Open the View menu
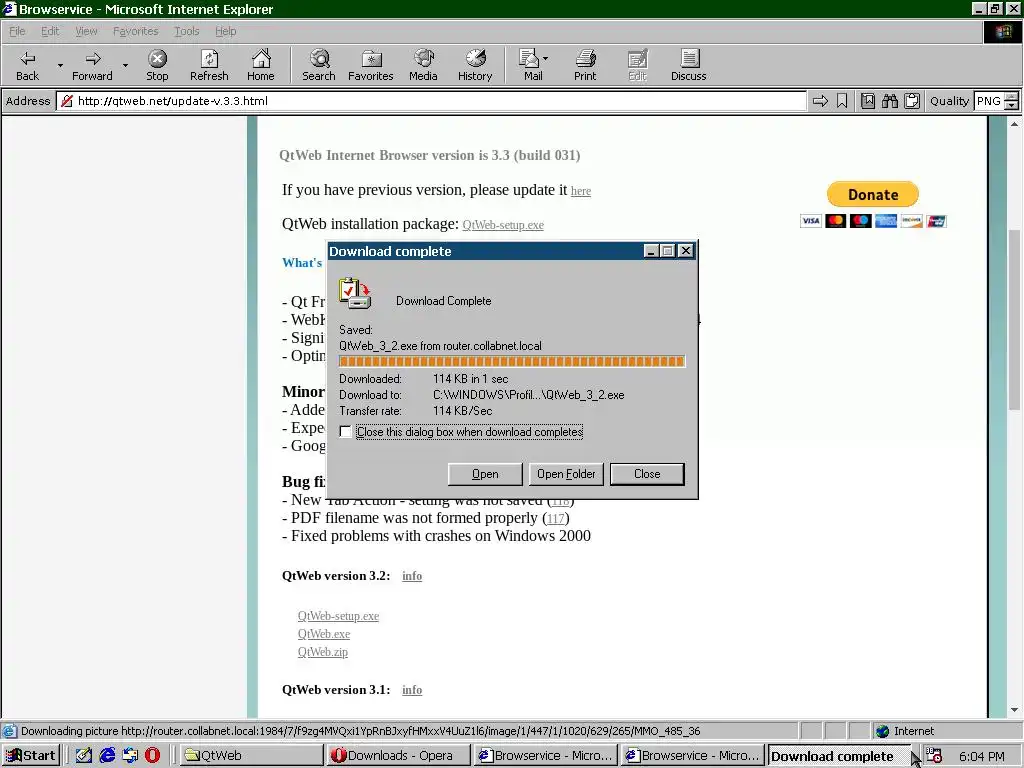This screenshot has height=768, width=1024. coord(86,31)
